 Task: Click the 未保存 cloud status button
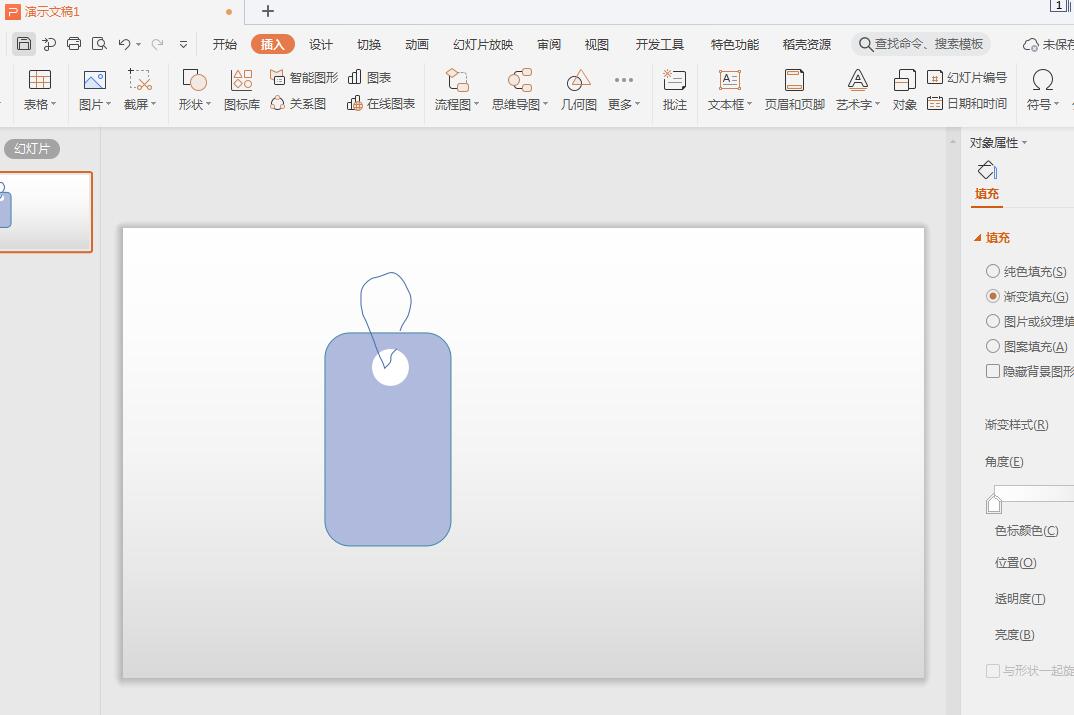pos(1048,45)
